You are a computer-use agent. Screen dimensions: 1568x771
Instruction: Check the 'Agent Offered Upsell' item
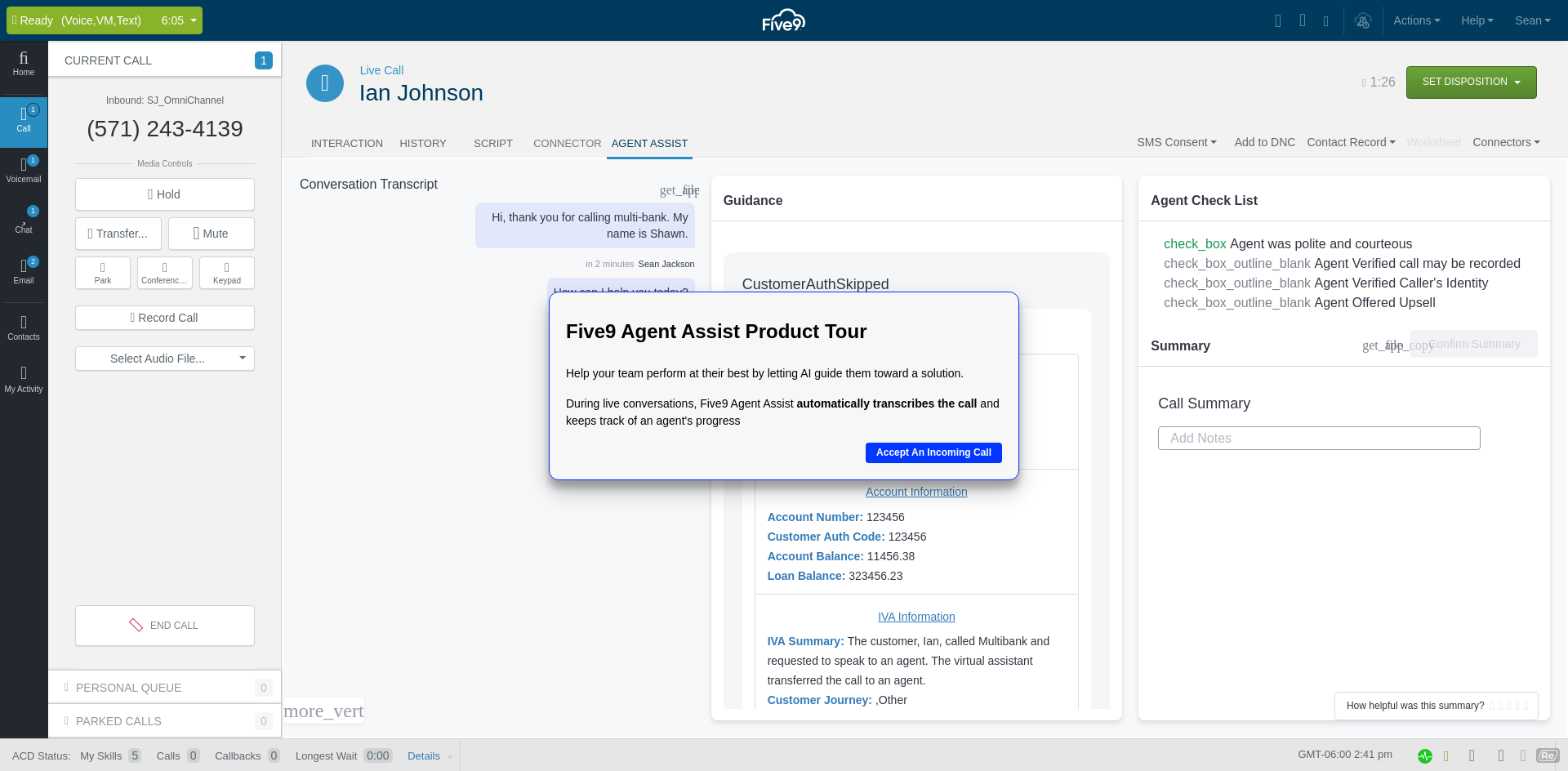coord(1236,302)
